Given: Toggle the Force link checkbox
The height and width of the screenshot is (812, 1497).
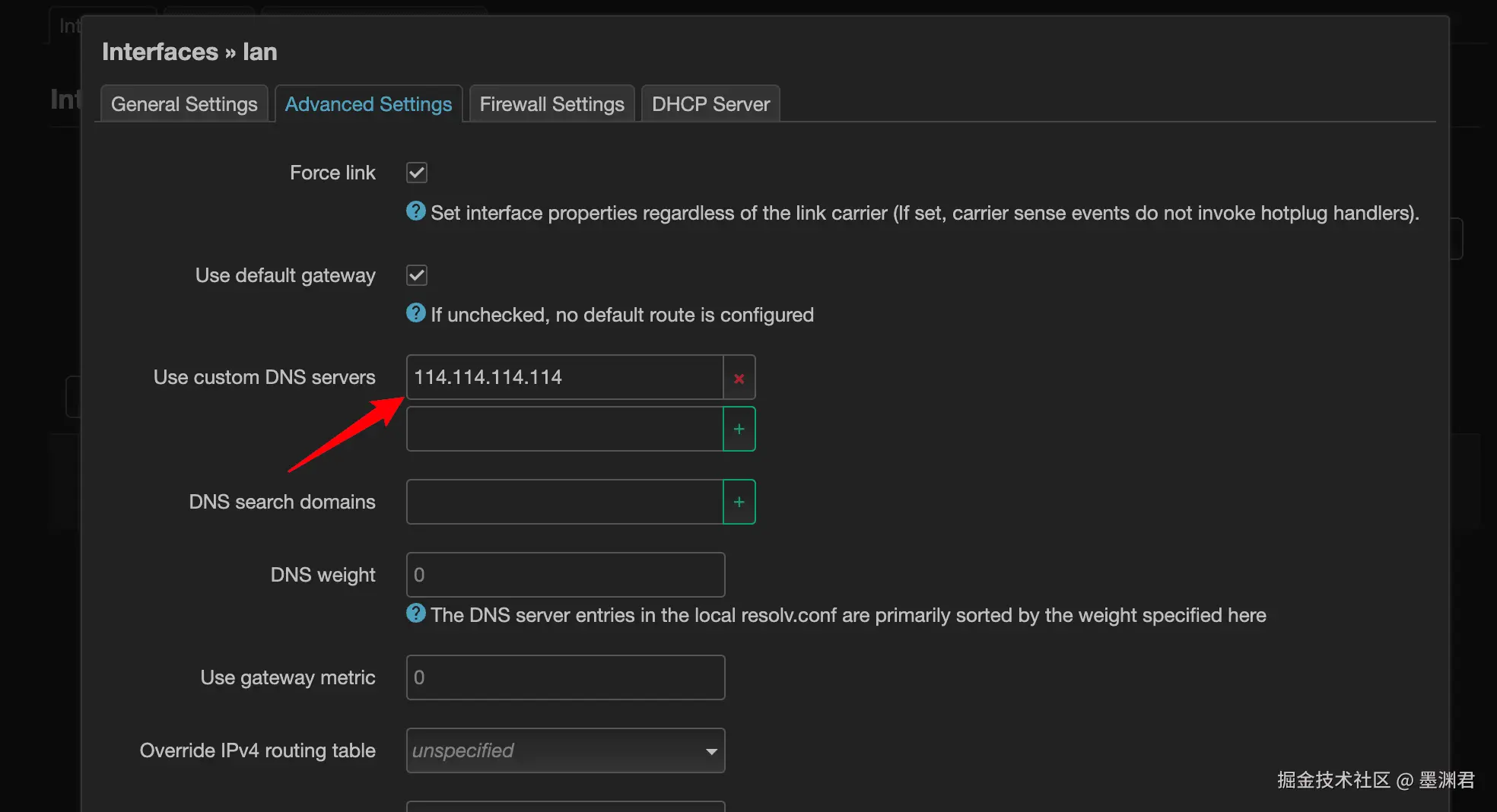Looking at the screenshot, I should tap(417, 173).
